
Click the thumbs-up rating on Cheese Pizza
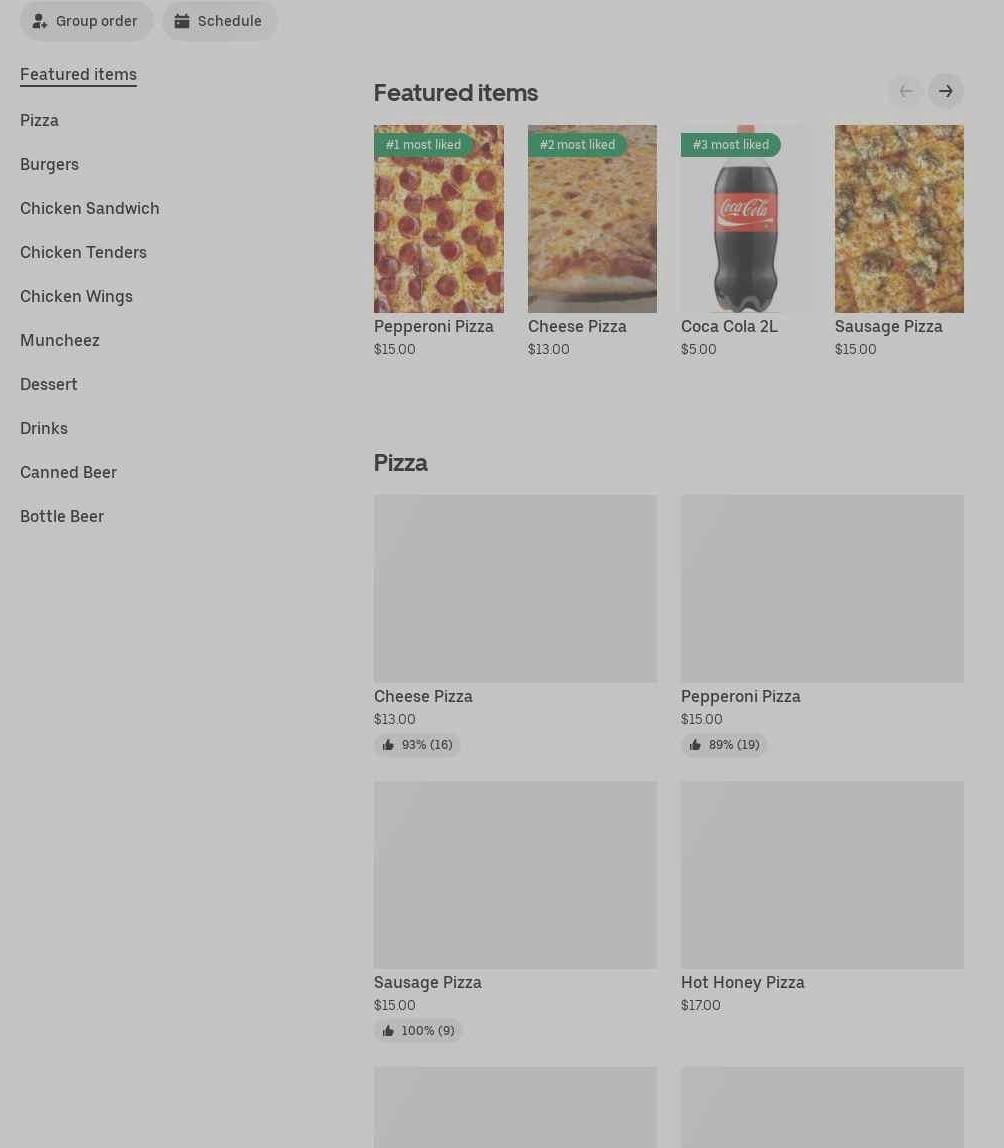pyautogui.click(x=417, y=745)
